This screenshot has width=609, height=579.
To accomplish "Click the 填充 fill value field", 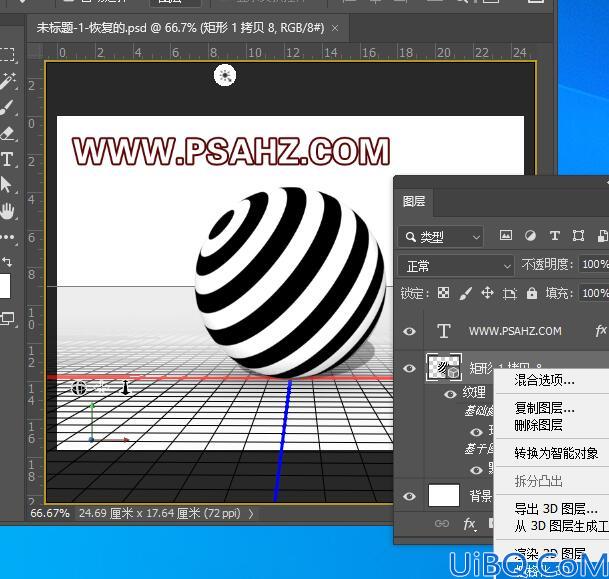I will 594,293.
